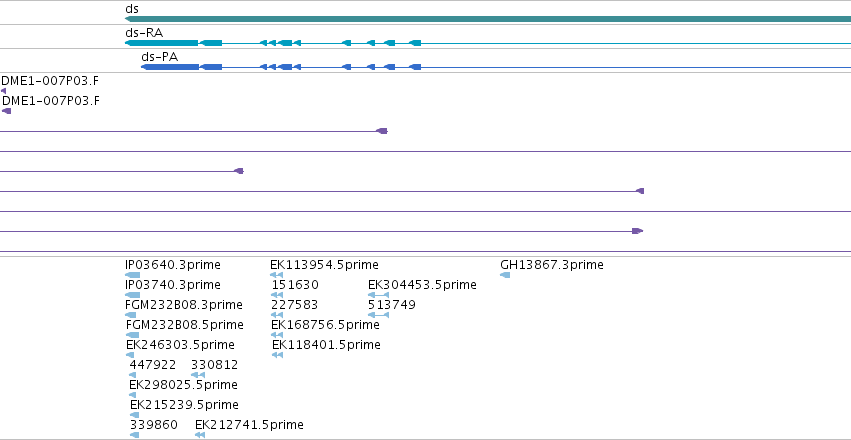The height and width of the screenshot is (440, 851).
Task: Select the EK215239.5prime label
Action: [x=184, y=405]
